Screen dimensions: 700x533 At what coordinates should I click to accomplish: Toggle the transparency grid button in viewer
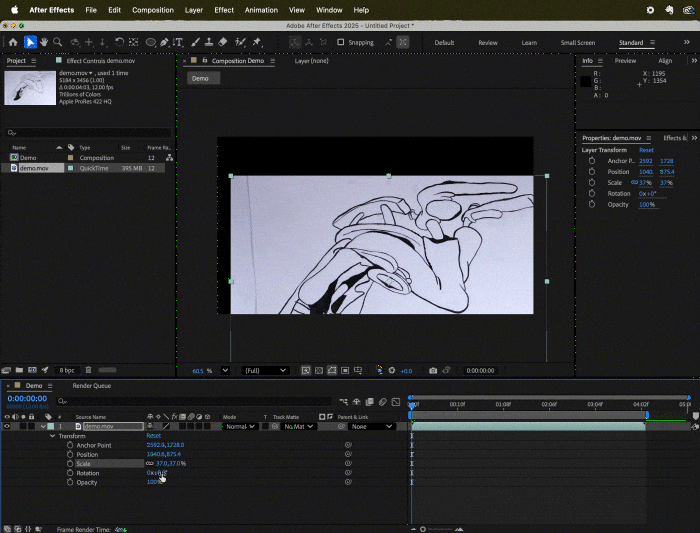[319, 371]
